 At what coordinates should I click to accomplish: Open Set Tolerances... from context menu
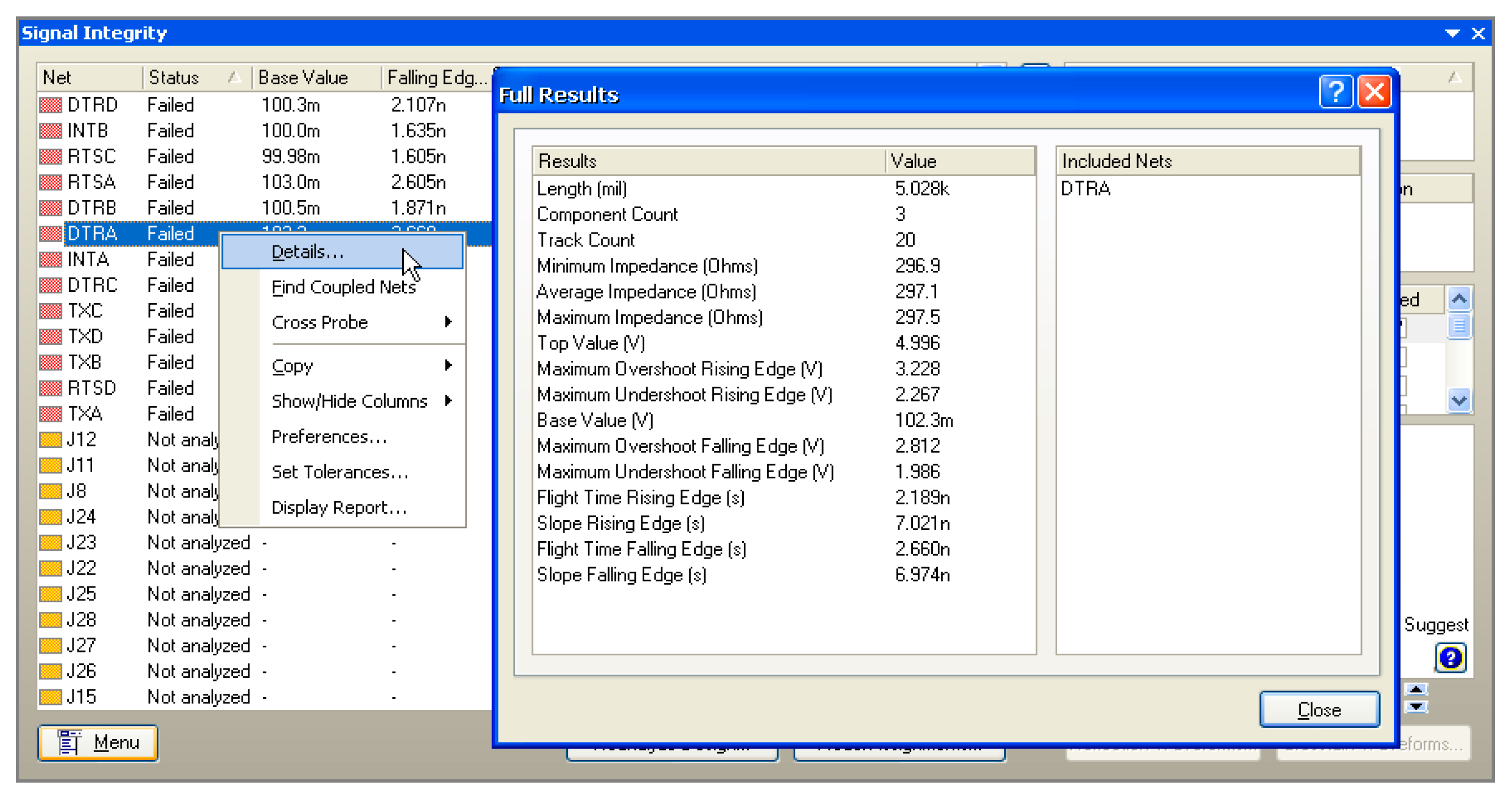[x=339, y=472]
